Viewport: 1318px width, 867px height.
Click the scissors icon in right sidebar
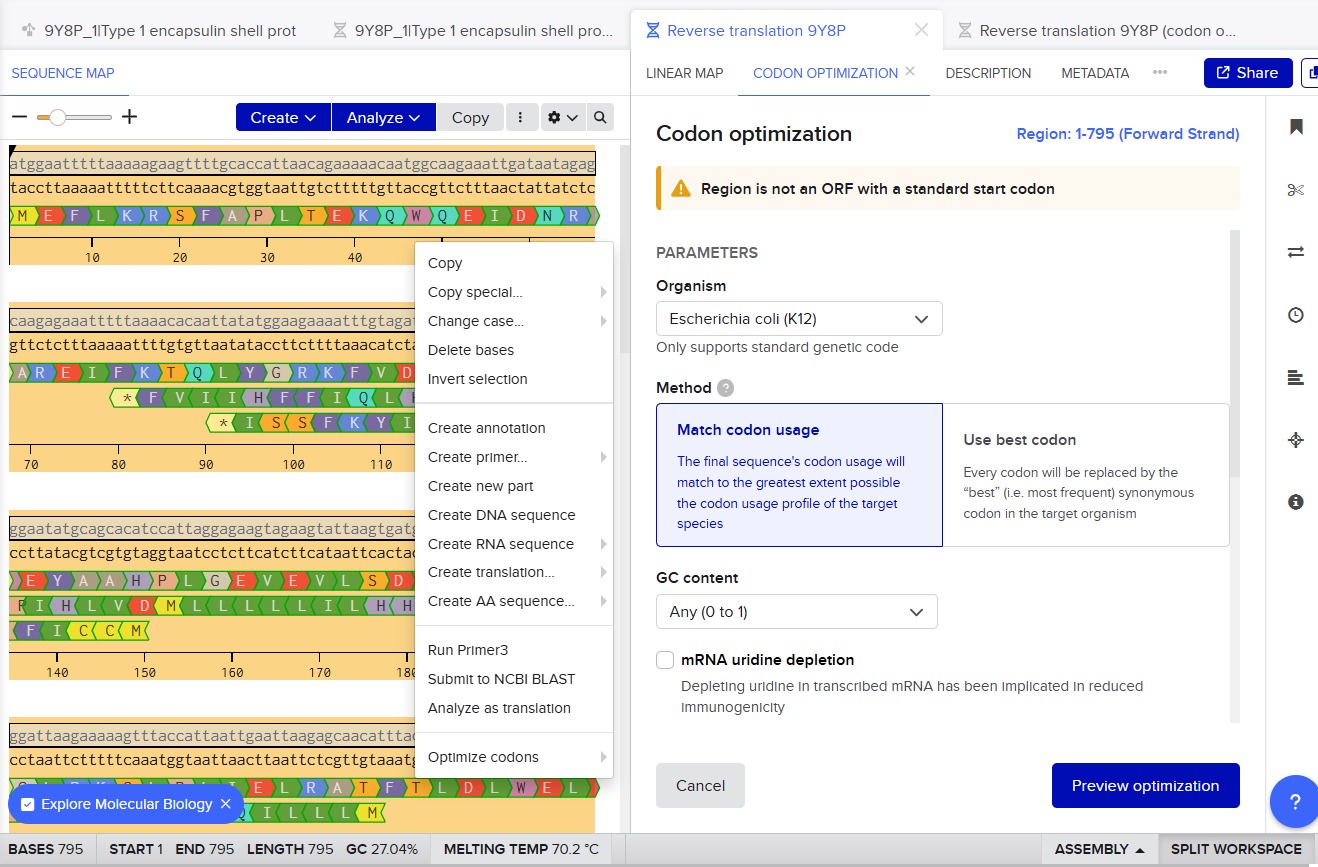tap(1296, 190)
